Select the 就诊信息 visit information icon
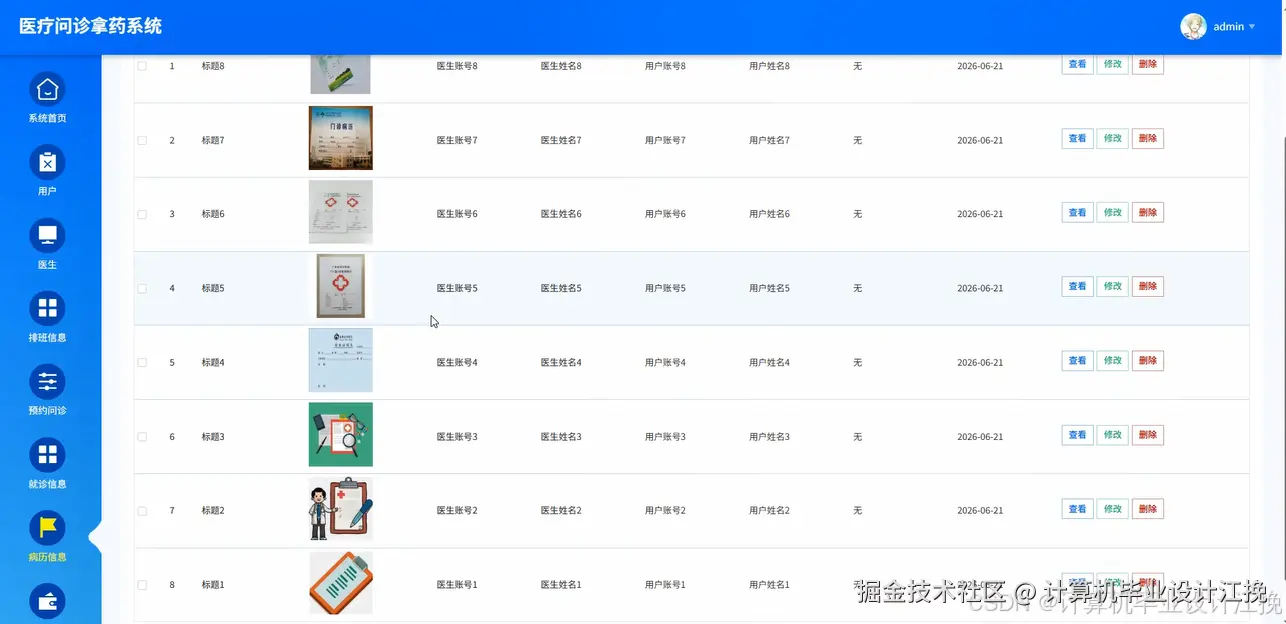1286x624 pixels. [47, 455]
